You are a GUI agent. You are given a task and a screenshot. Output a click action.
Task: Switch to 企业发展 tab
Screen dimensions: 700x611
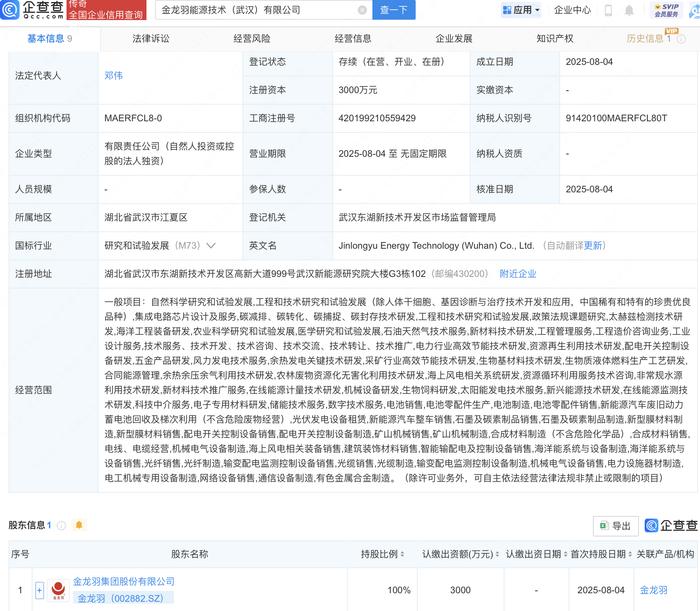click(454, 39)
